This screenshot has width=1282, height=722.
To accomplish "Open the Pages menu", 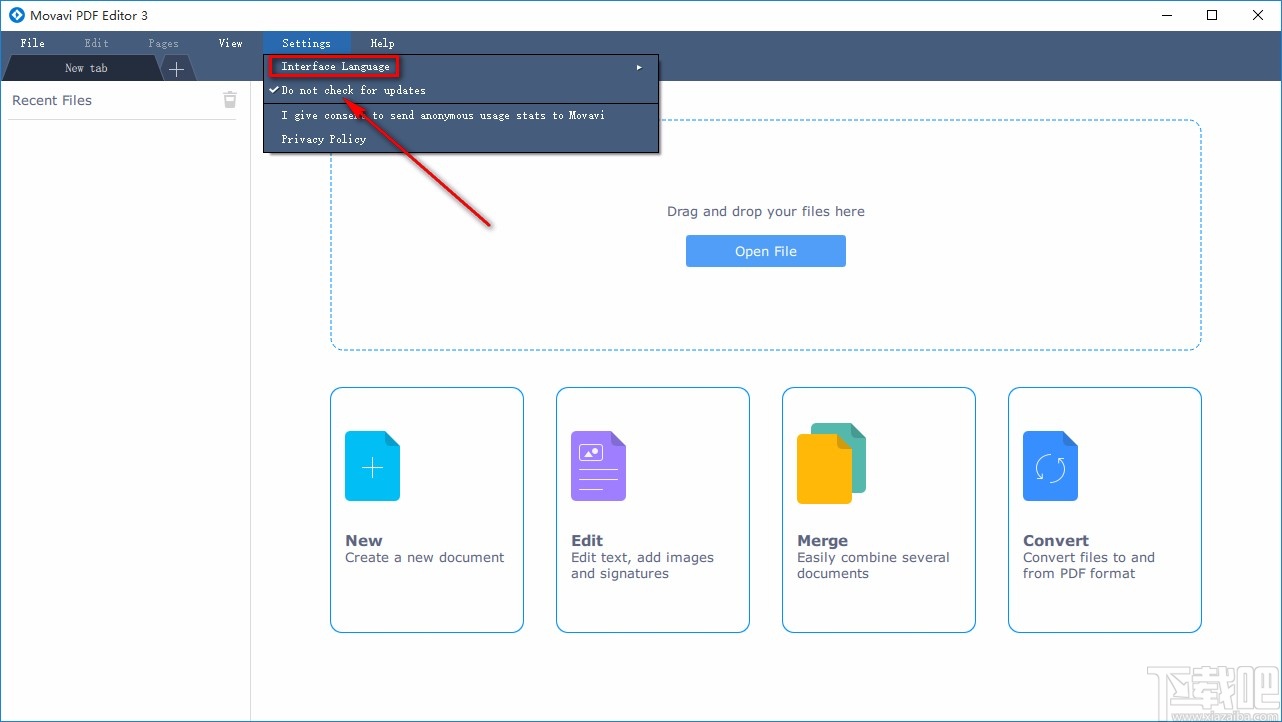I will pos(163,43).
